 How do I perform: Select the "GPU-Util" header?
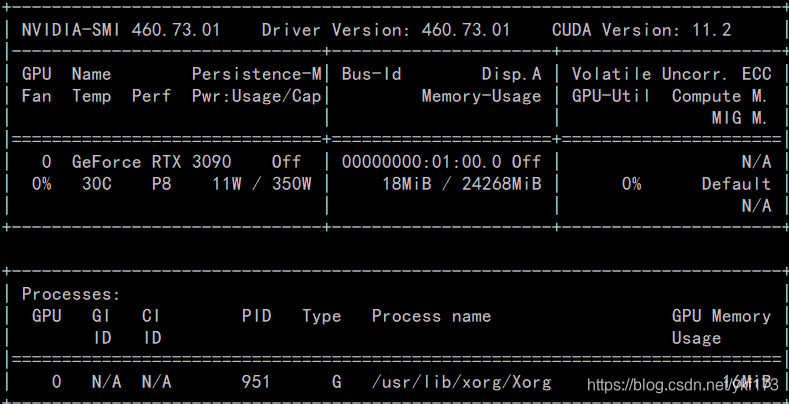click(610, 96)
